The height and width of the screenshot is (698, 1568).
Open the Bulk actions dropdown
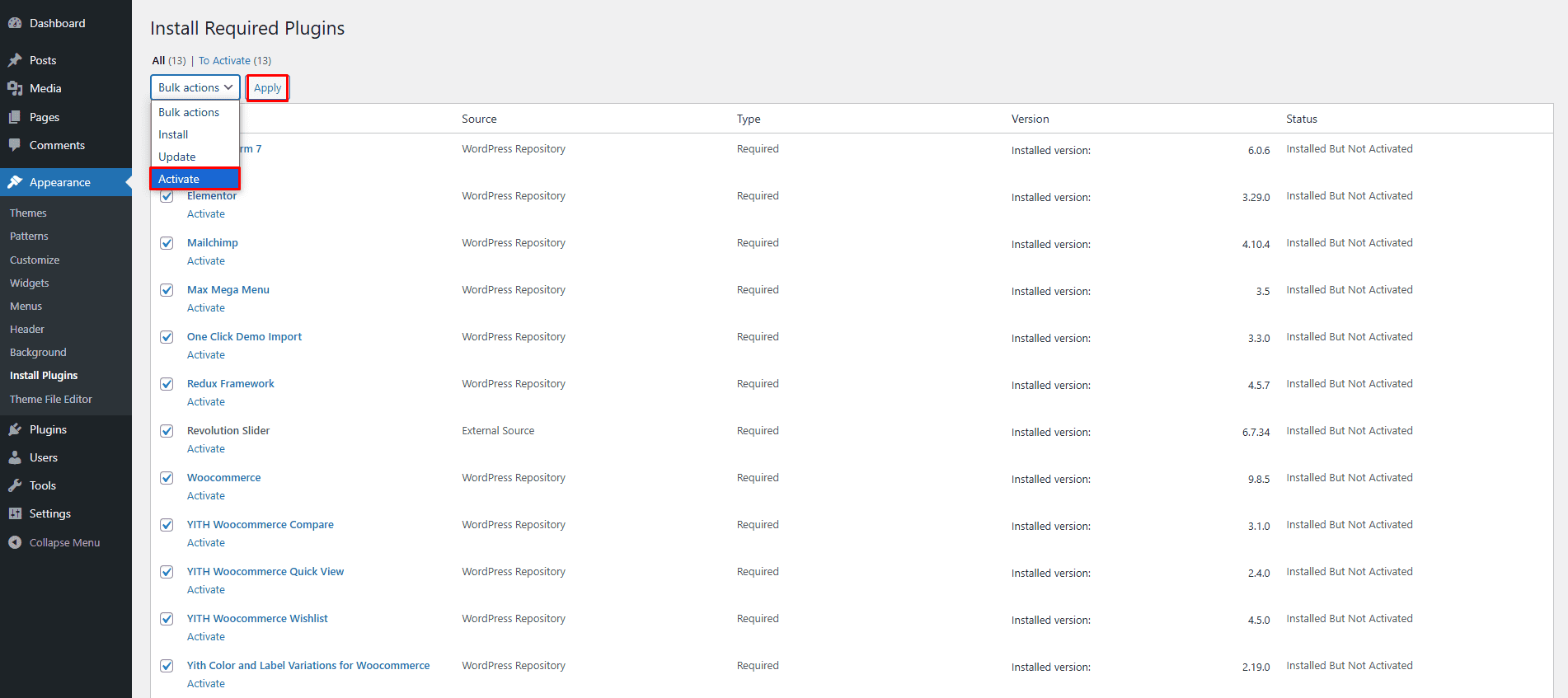tap(195, 87)
